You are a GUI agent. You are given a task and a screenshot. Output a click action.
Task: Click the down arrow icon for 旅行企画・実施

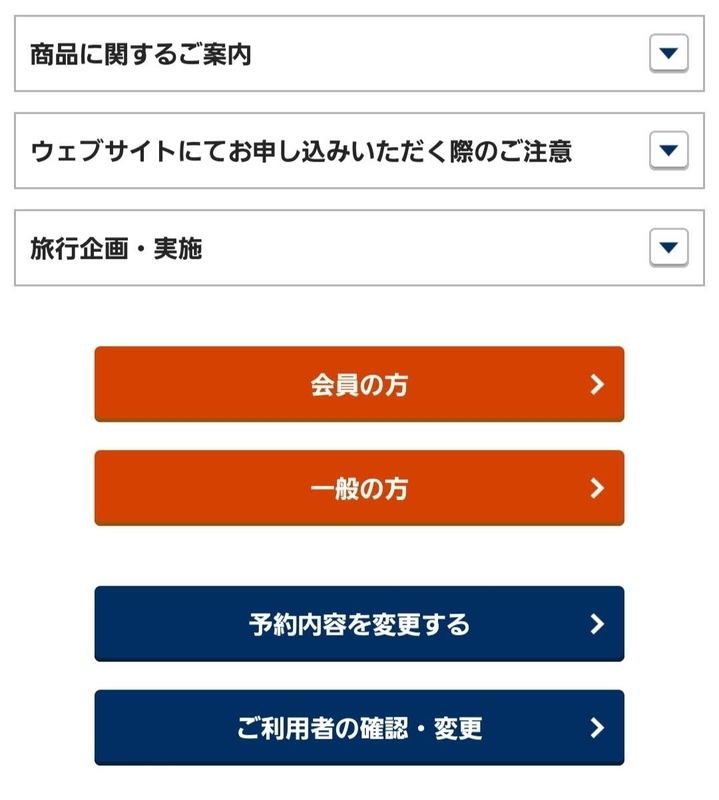click(x=668, y=247)
